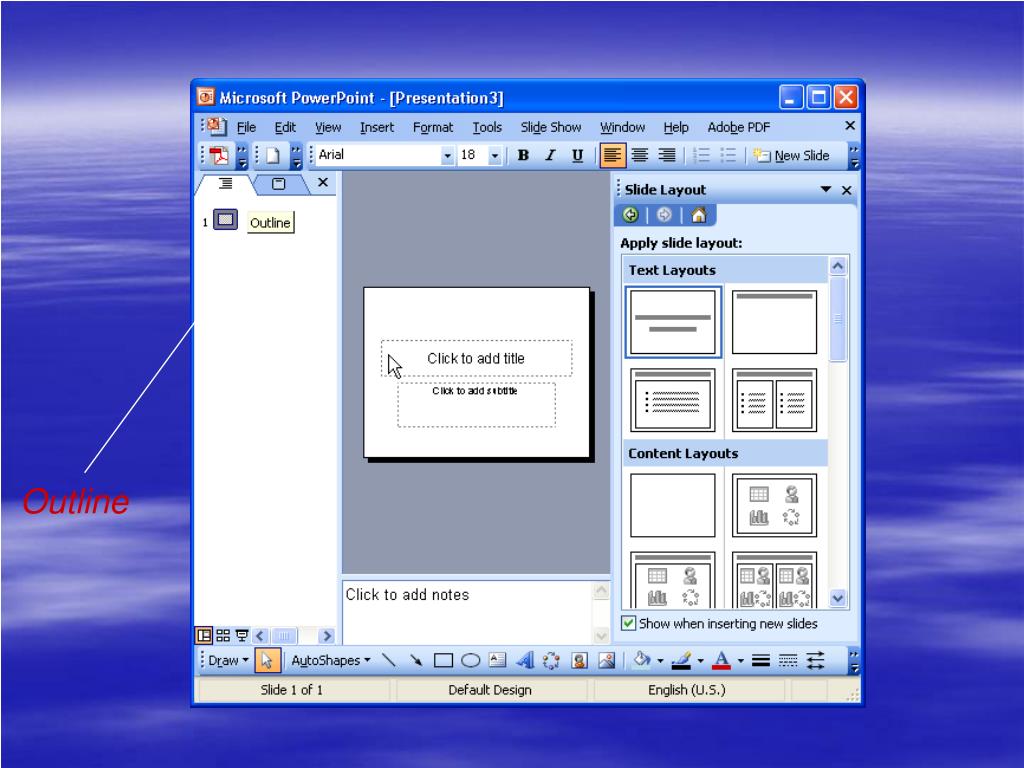Switch to the Outline pane tab icon
This screenshot has height=768, width=1024.
pyautogui.click(x=225, y=184)
